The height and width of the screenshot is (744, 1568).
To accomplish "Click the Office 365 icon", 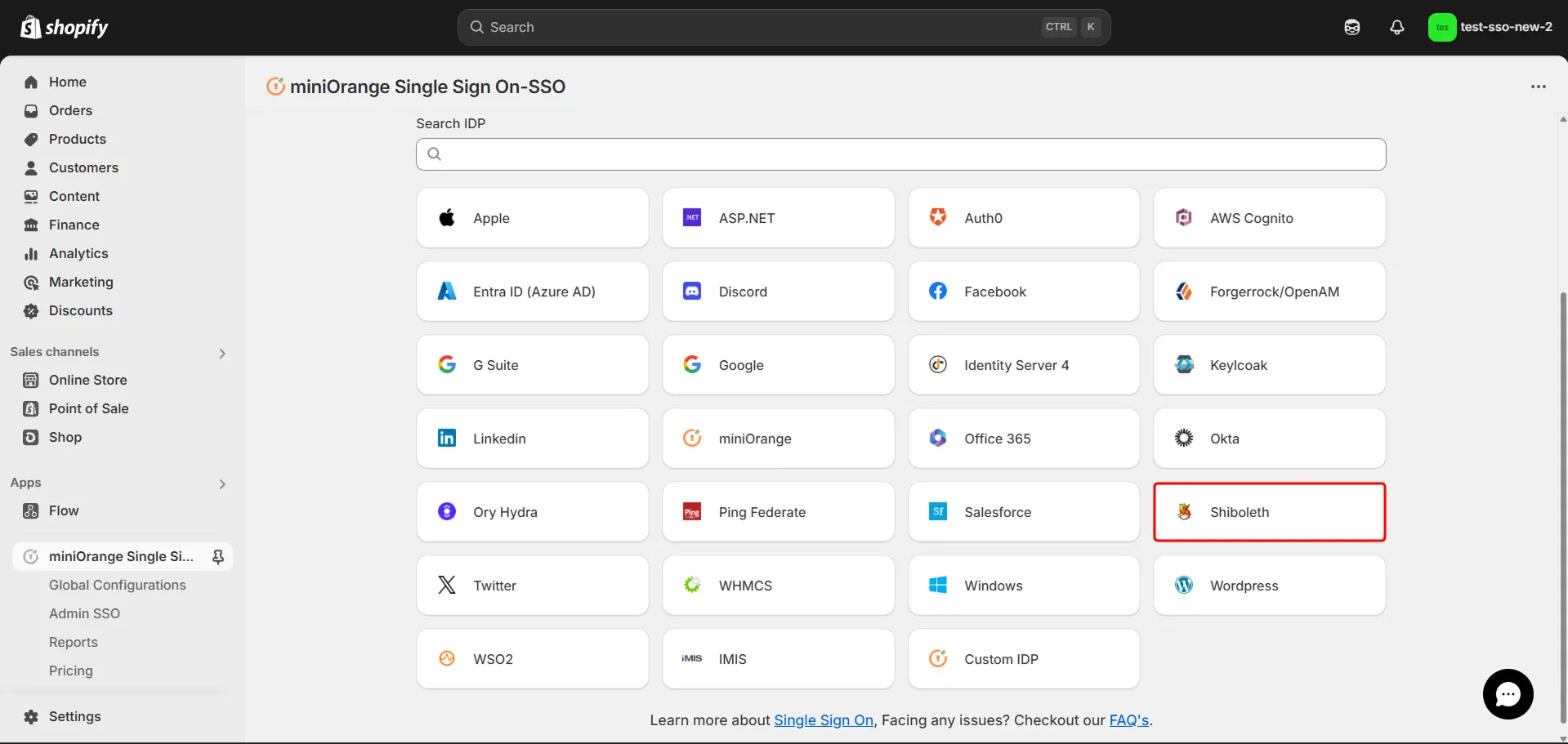I will pyautogui.click(x=938, y=438).
